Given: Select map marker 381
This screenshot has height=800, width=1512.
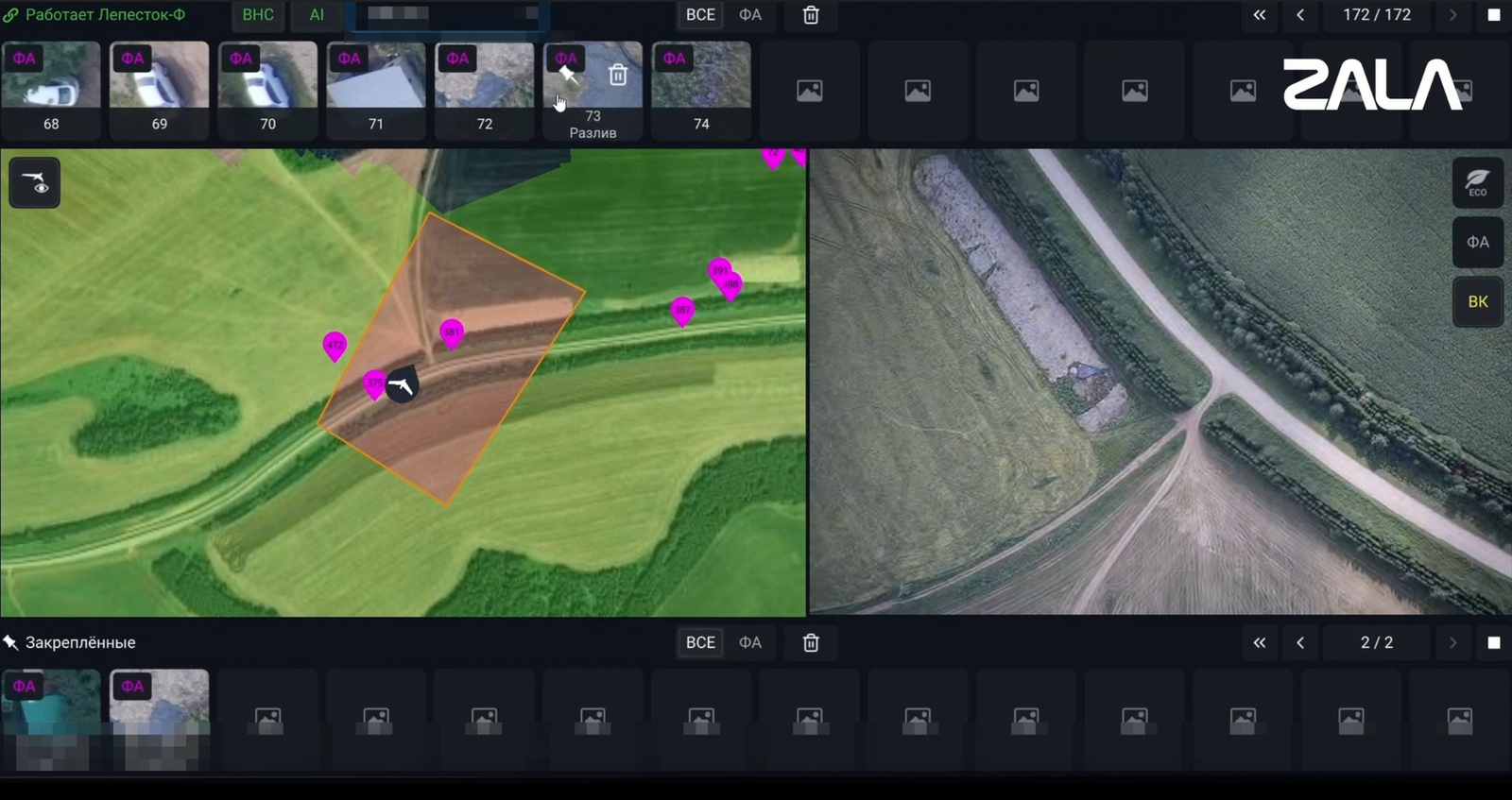Looking at the screenshot, I should coord(452,332).
